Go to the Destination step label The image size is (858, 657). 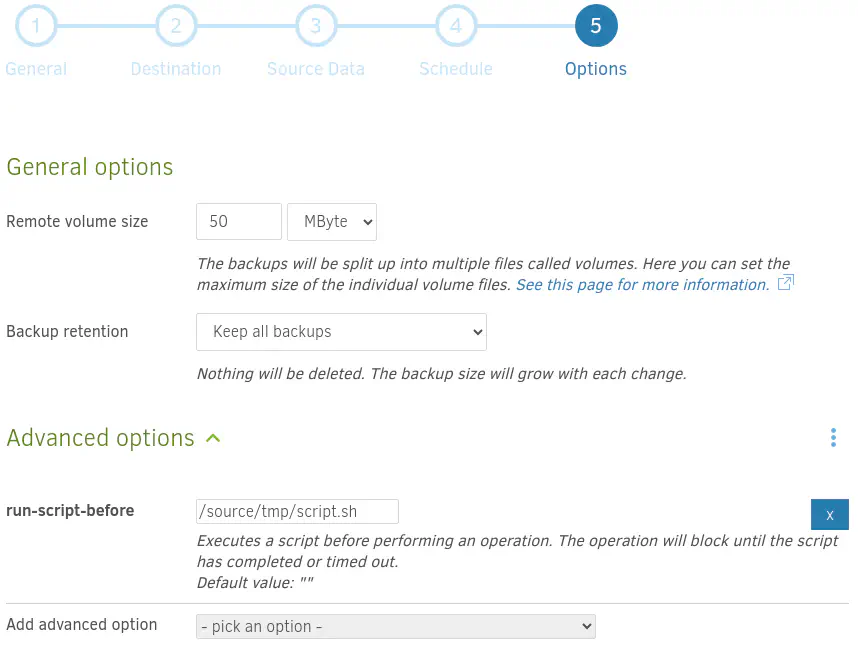click(x=176, y=69)
